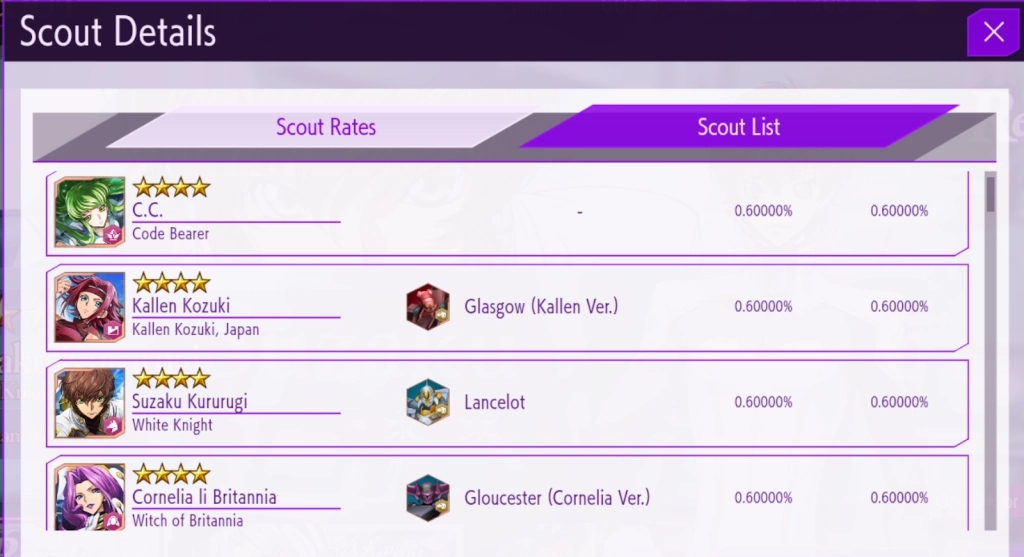1024x557 pixels.
Task: Click the Lancelot knightmare name
Action: 494,403
